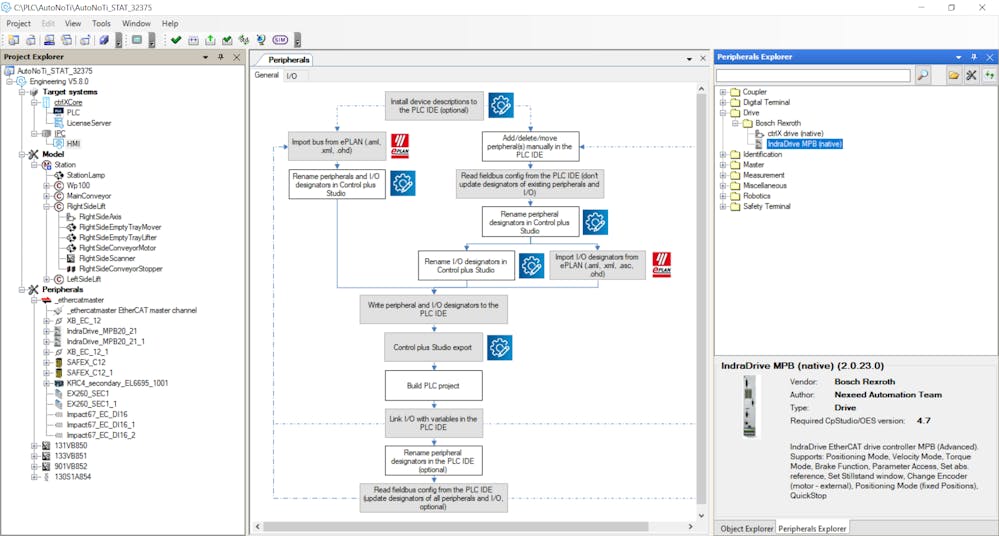Viewport: 999px width, 536px height.
Task: Open the Peripherals Explorer panel dropdown arrow
Action: [x=959, y=57]
